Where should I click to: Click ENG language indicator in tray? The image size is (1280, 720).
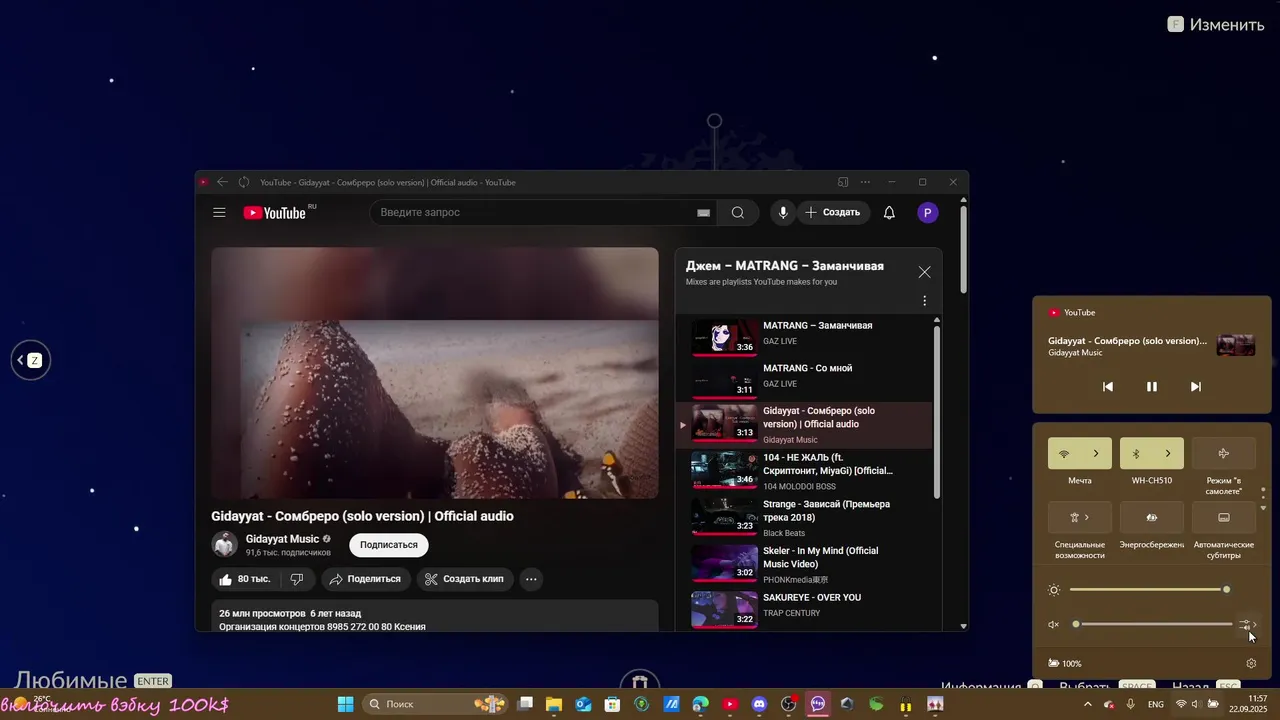pos(1155,704)
